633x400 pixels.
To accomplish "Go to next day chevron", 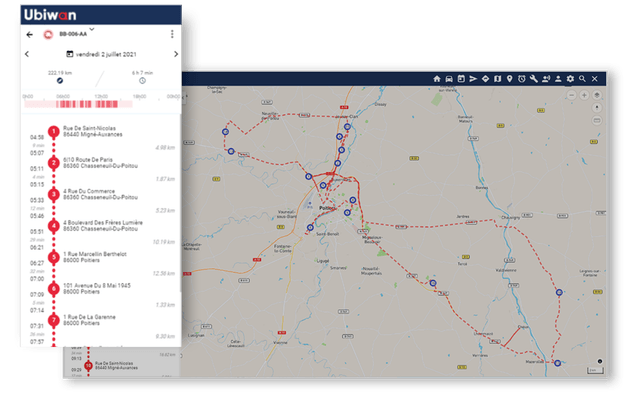I will [x=176, y=54].
